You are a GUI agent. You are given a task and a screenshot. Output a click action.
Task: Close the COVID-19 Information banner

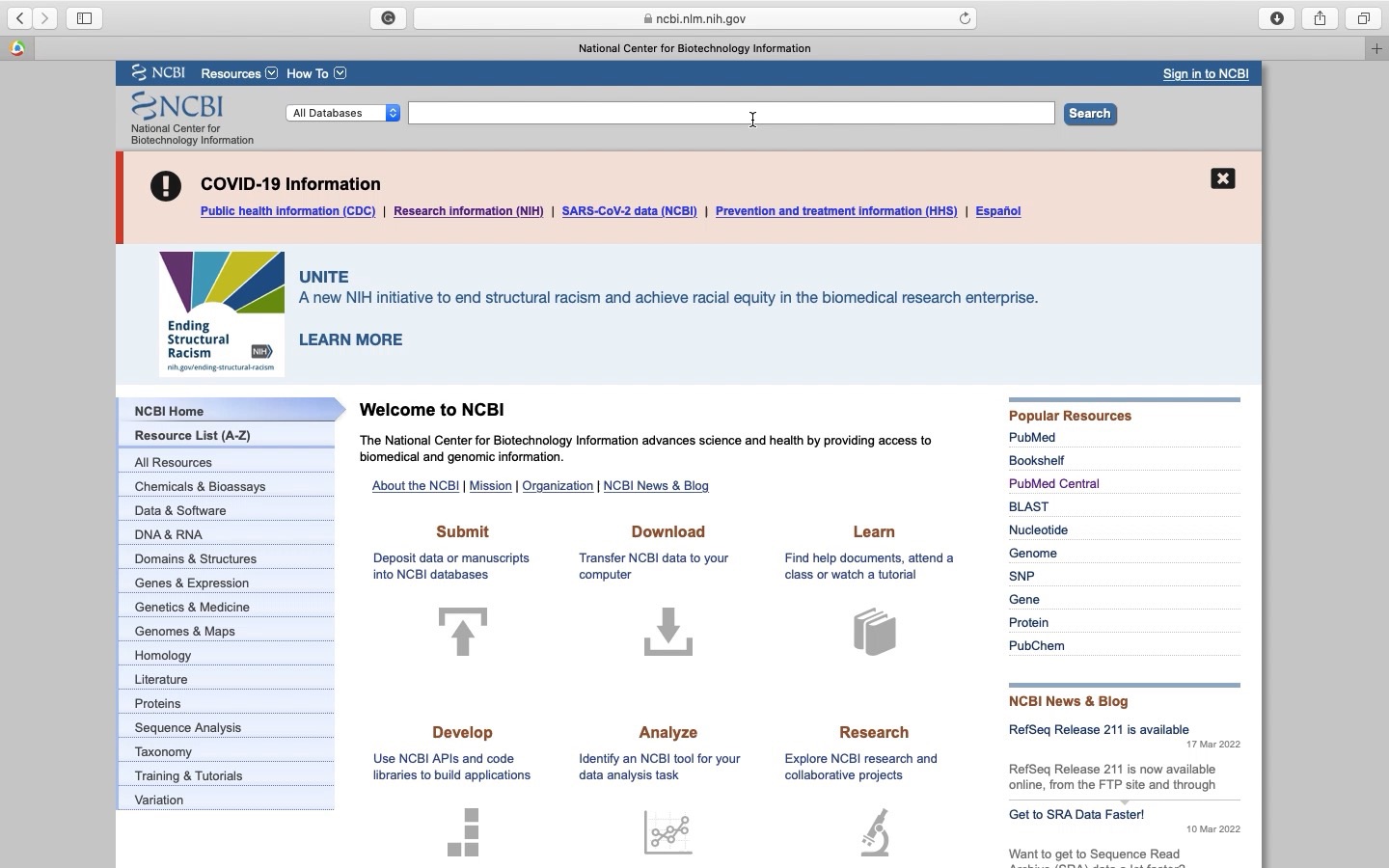[1222, 178]
